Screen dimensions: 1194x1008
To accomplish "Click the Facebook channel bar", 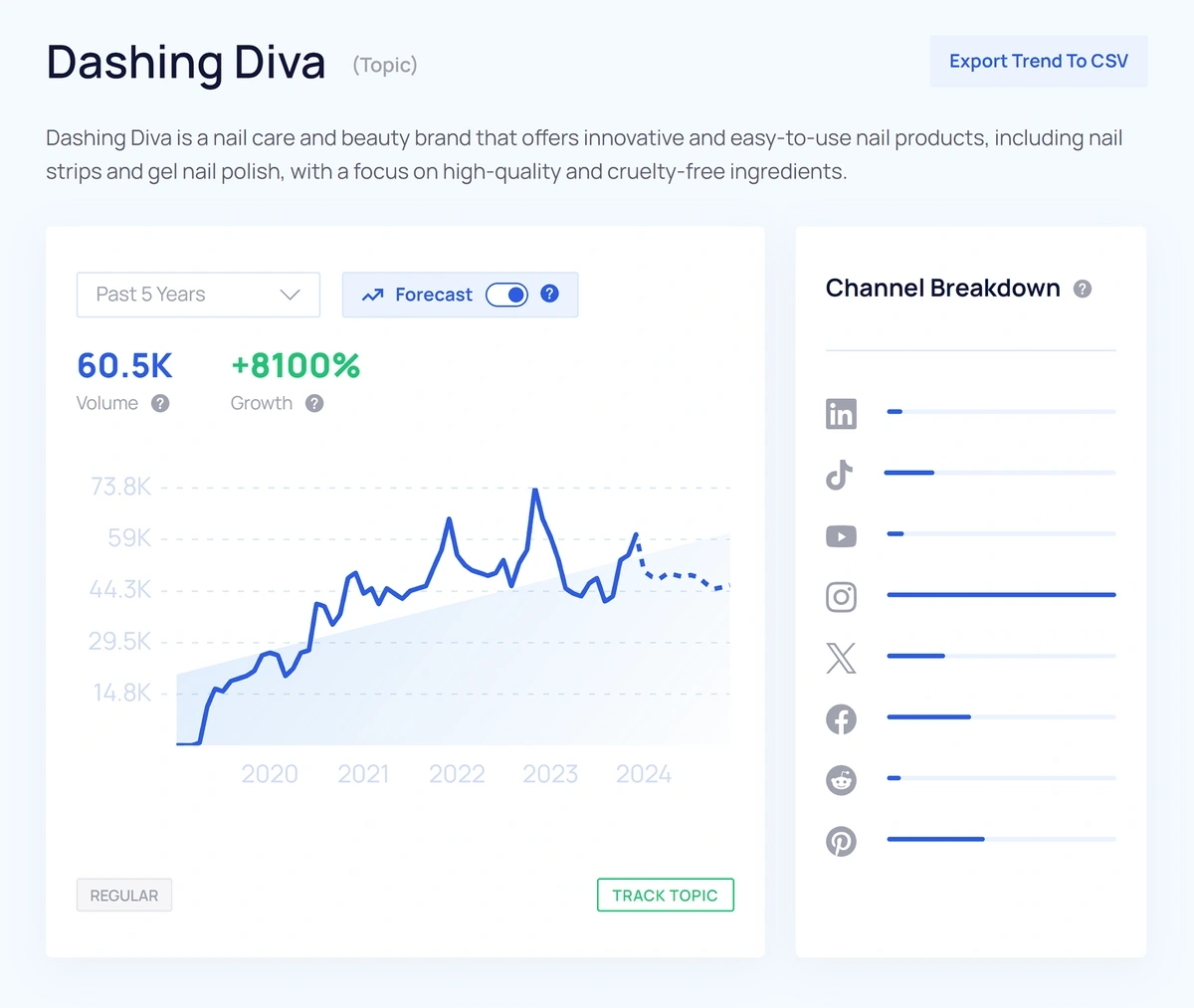I will pyautogui.click(x=1001, y=717).
